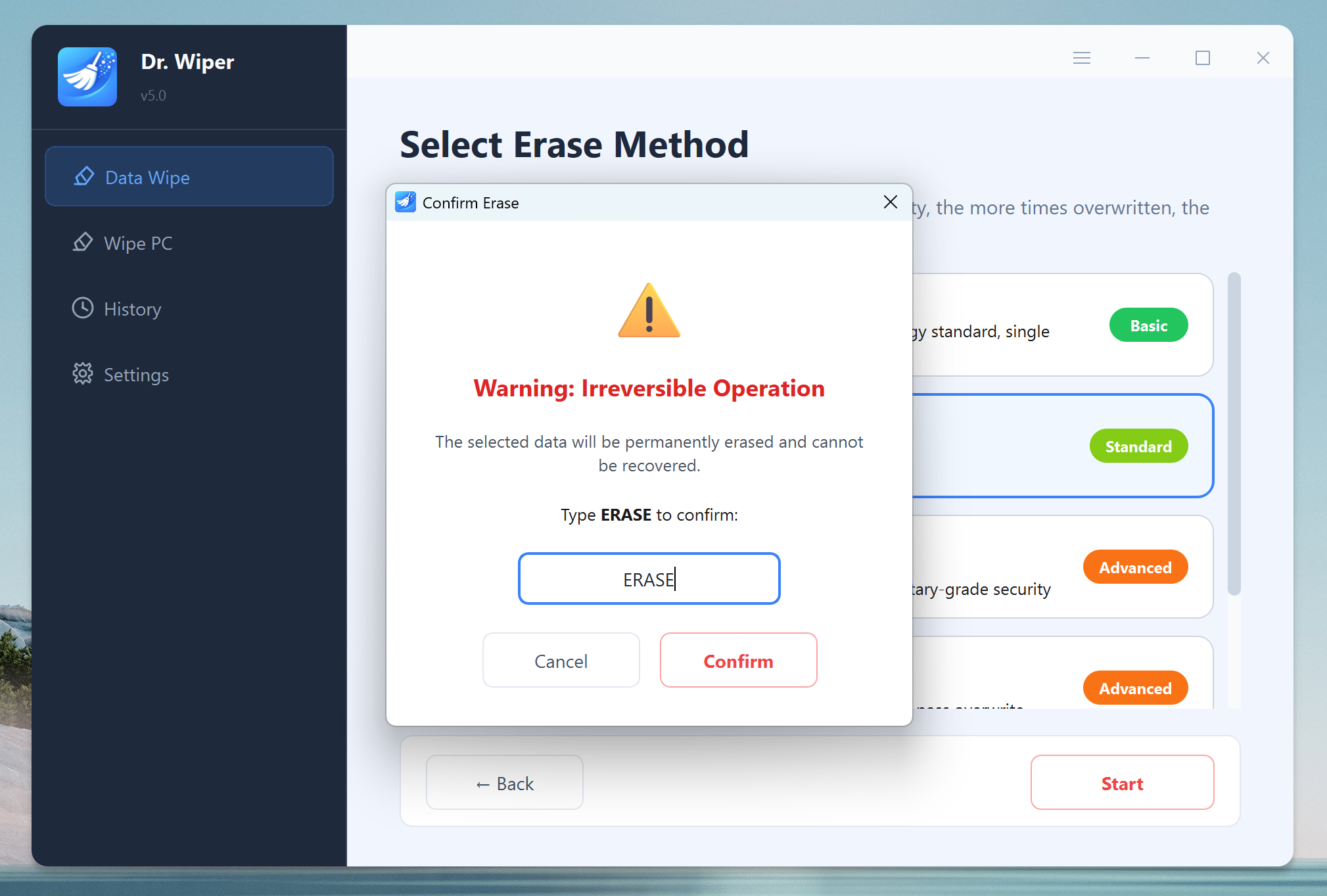Click the erase method list scrollbar

point(1234,434)
